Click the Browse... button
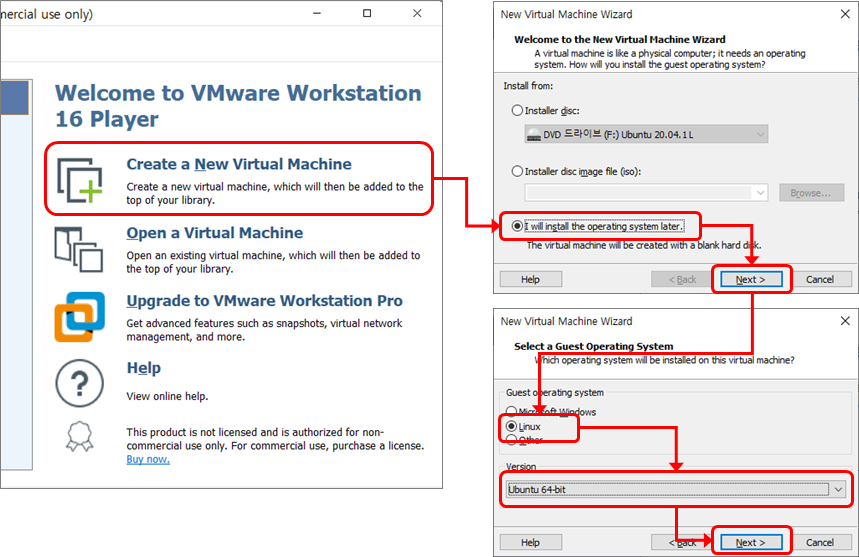This screenshot has height=557, width=859. click(811, 193)
